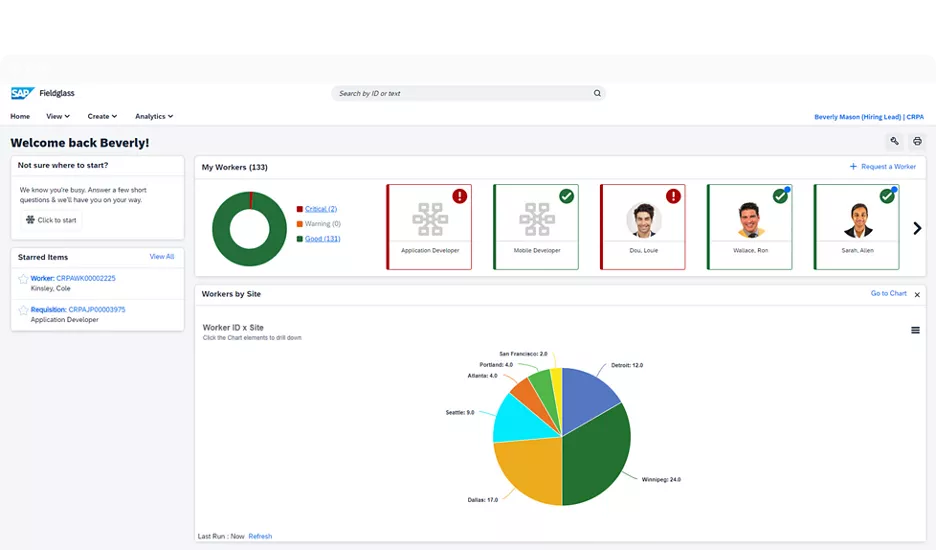The height and width of the screenshot is (550, 936).
Task: Click the SAP Fieldglass logo
Action: pos(42,93)
